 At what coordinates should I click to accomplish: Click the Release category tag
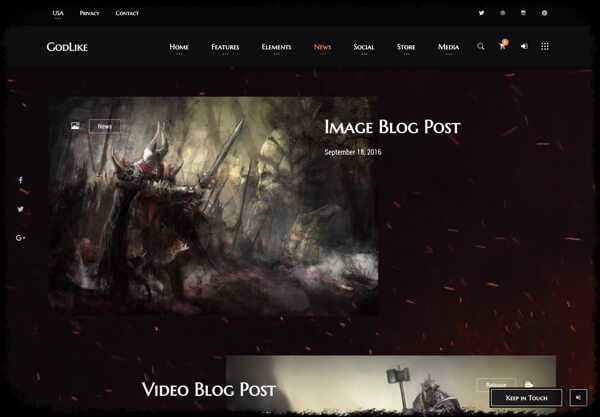496,384
